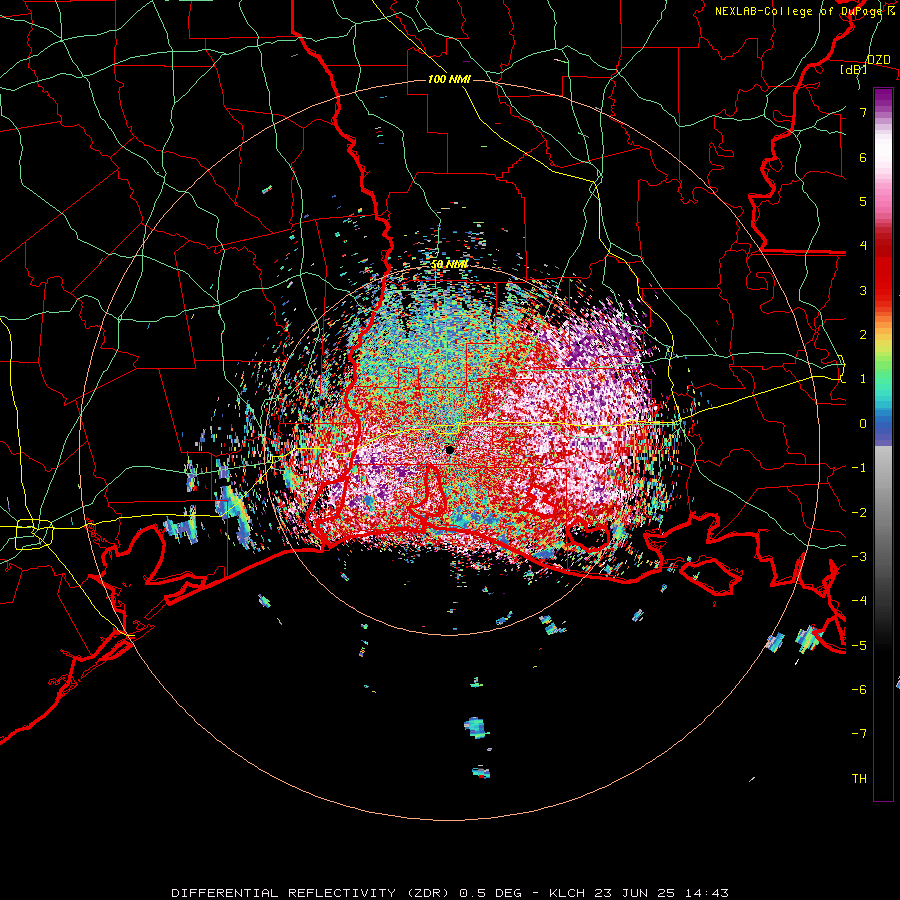Click the 3 value on the scale
Image resolution: width=900 pixels, height=900 pixels.
pos(863,290)
